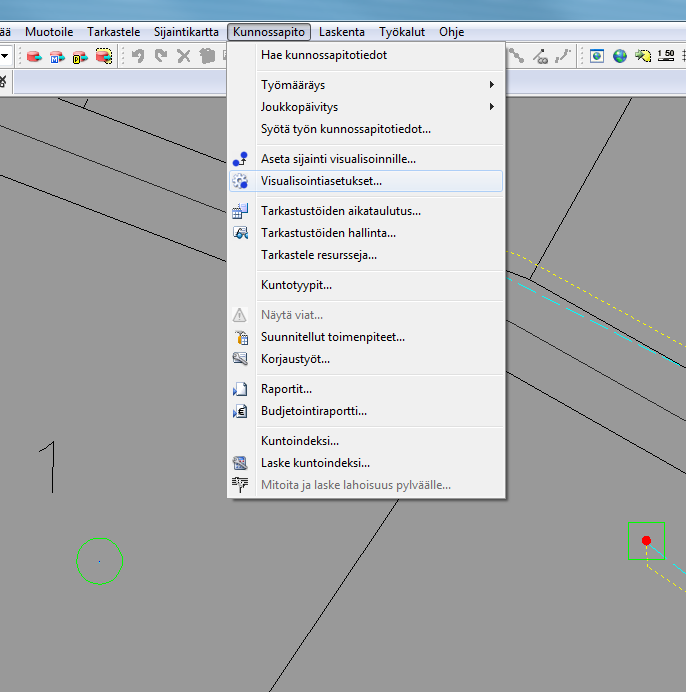Click the line with double circles tool icon
The image size is (686, 692).
[x=540, y=56]
